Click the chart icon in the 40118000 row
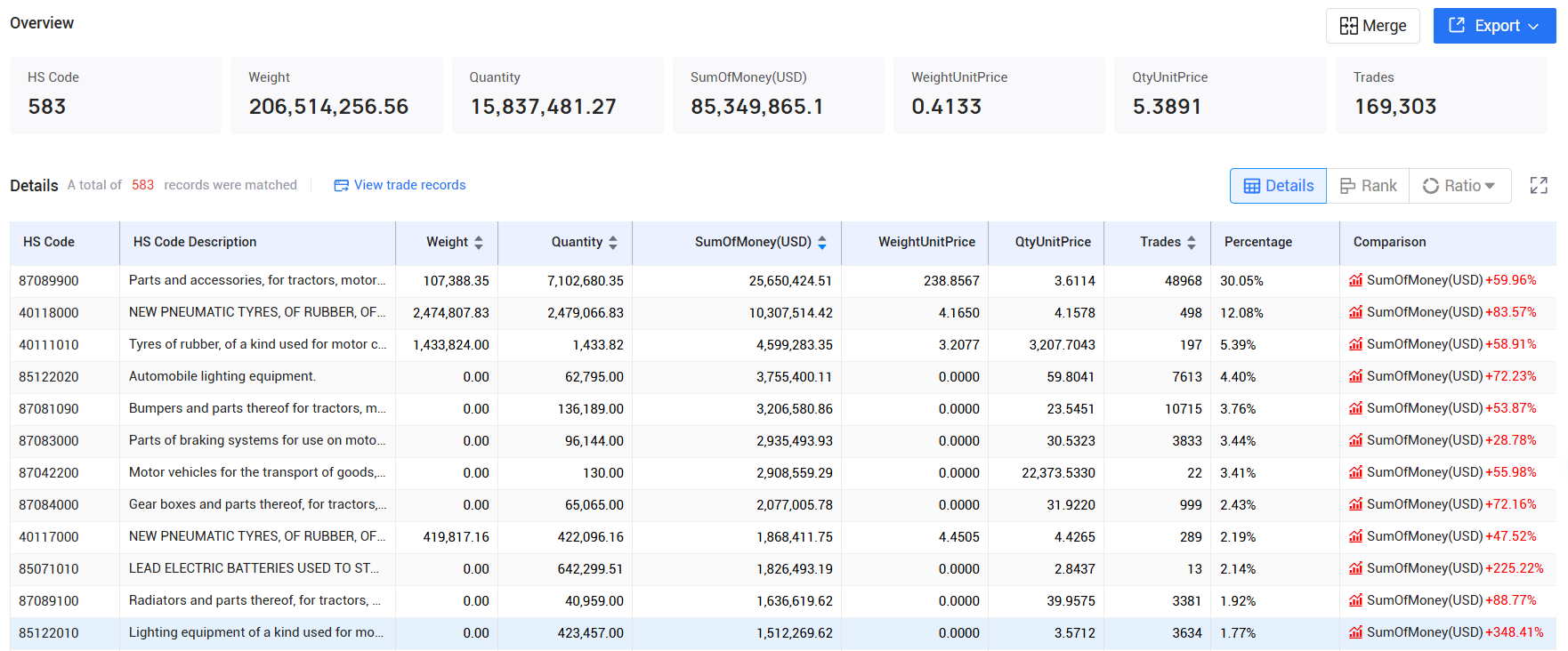 point(1355,312)
